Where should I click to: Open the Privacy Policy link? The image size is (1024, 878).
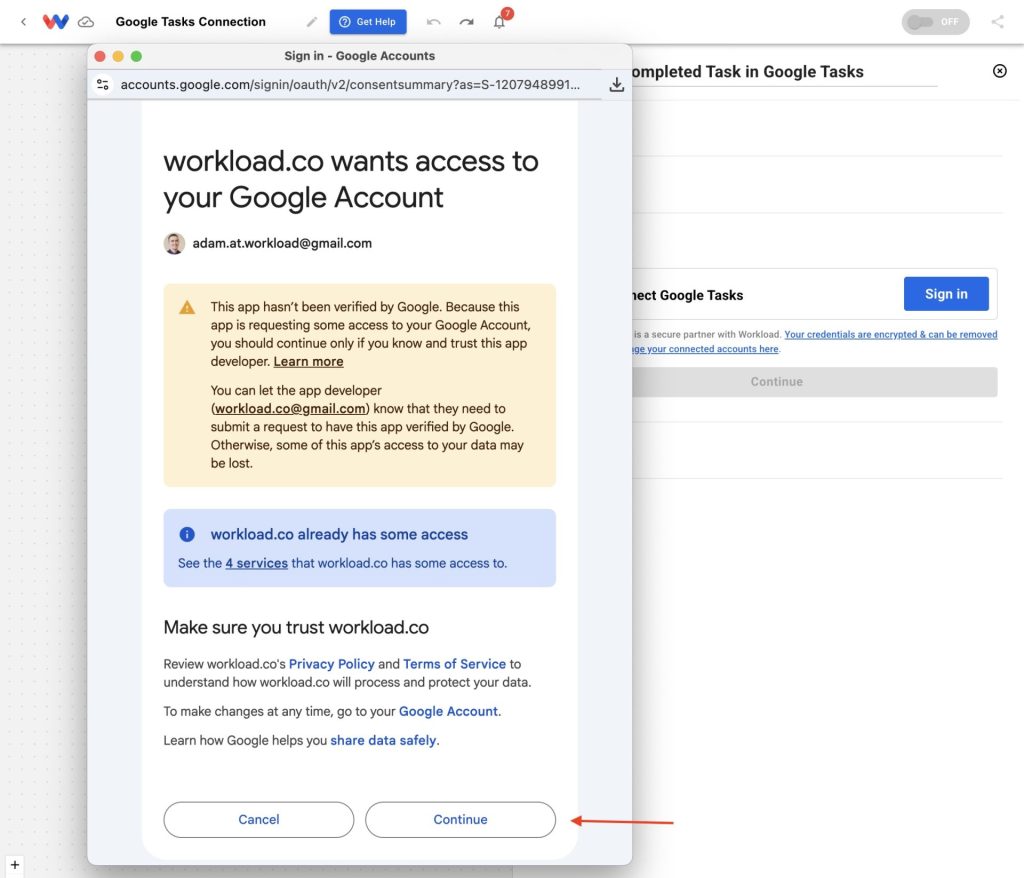click(332, 664)
